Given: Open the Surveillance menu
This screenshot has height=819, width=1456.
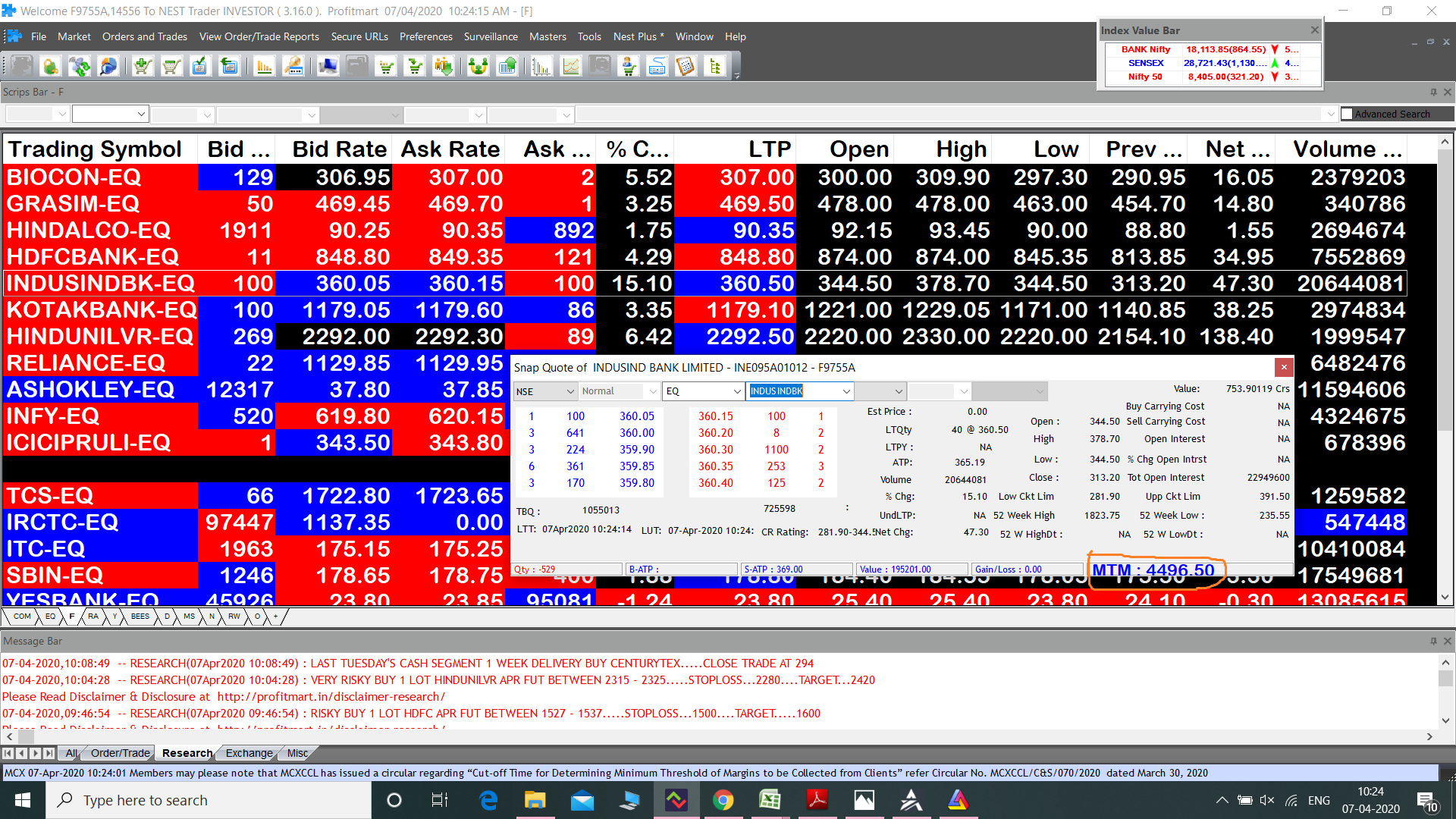Looking at the screenshot, I should (x=491, y=36).
